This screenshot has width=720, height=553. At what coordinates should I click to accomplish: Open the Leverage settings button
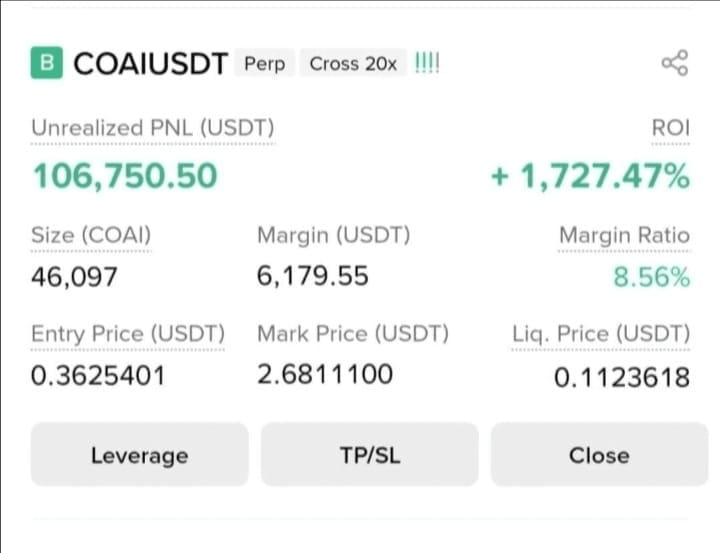pos(140,455)
